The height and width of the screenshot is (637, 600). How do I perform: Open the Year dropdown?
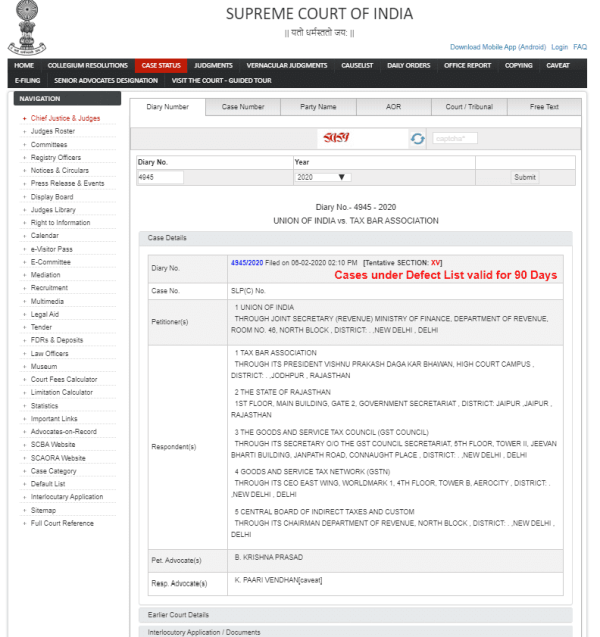[322, 177]
